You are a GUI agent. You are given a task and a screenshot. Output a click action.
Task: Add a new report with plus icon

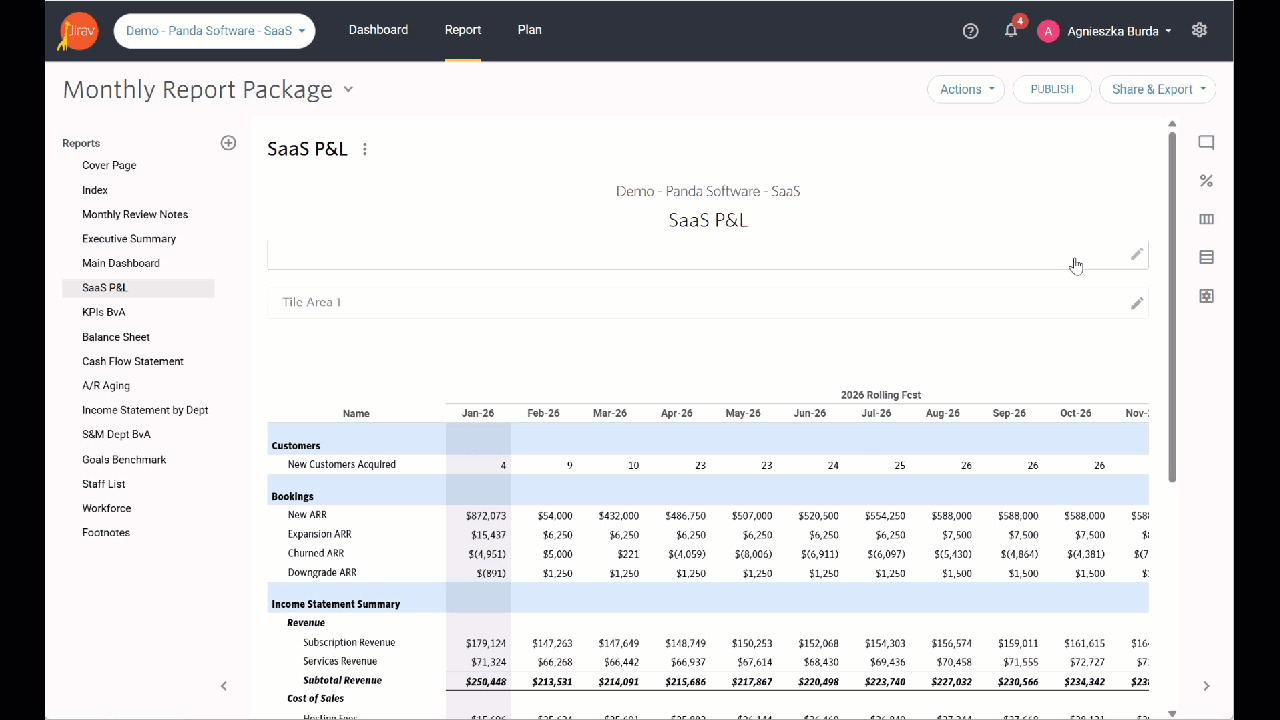click(228, 143)
